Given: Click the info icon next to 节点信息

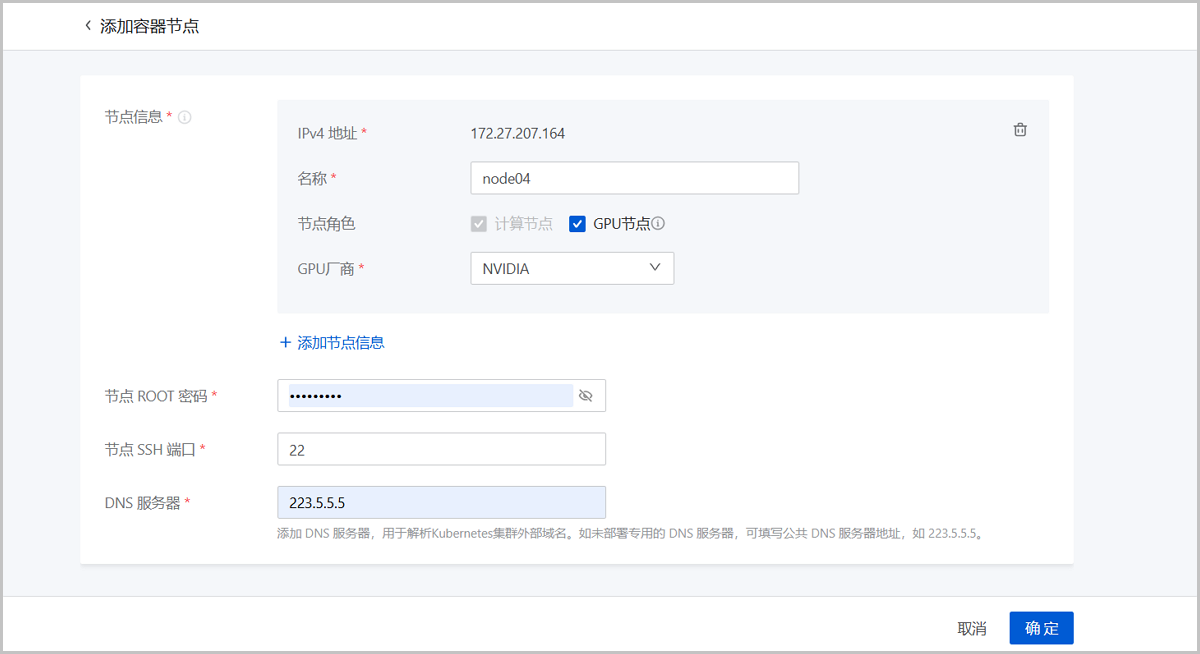Looking at the screenshot, I should pyautogui.click(x=185, y=117).
